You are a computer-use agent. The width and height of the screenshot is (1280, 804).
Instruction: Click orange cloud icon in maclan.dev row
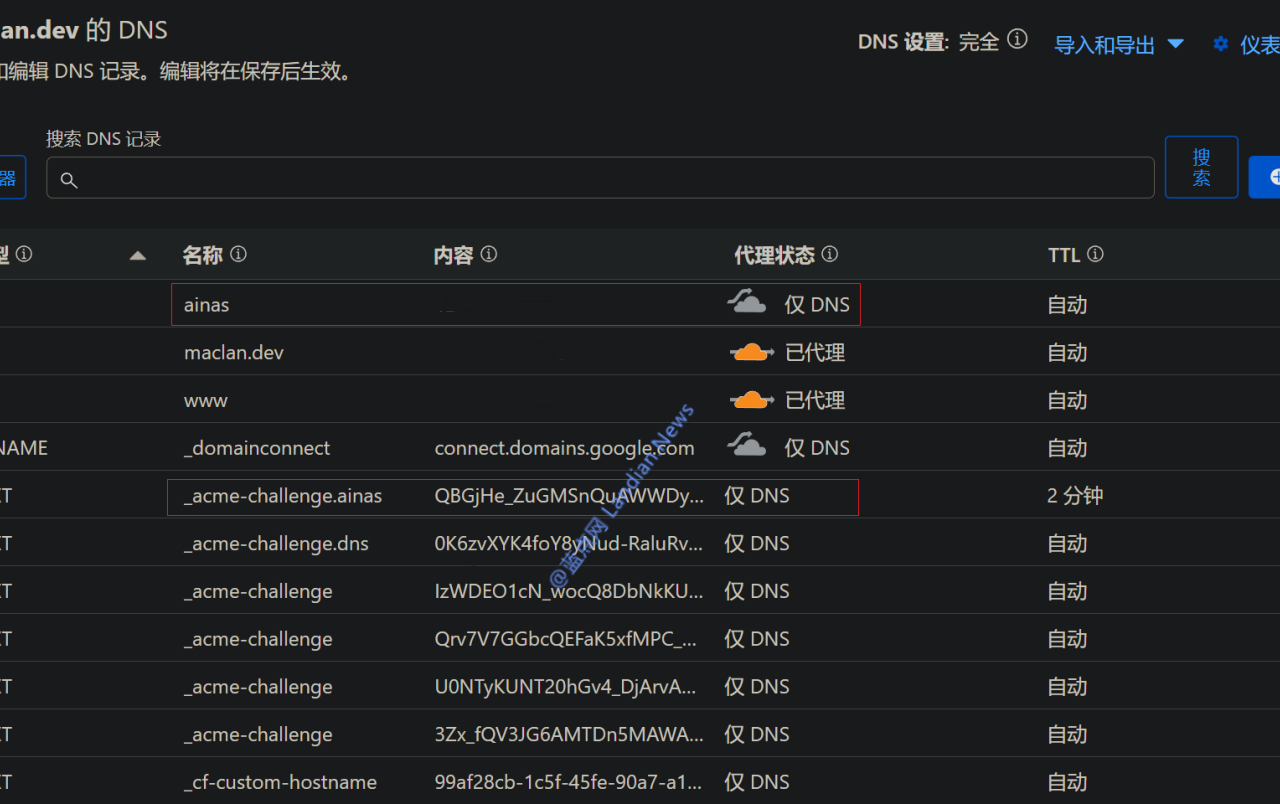pos(752,352)
